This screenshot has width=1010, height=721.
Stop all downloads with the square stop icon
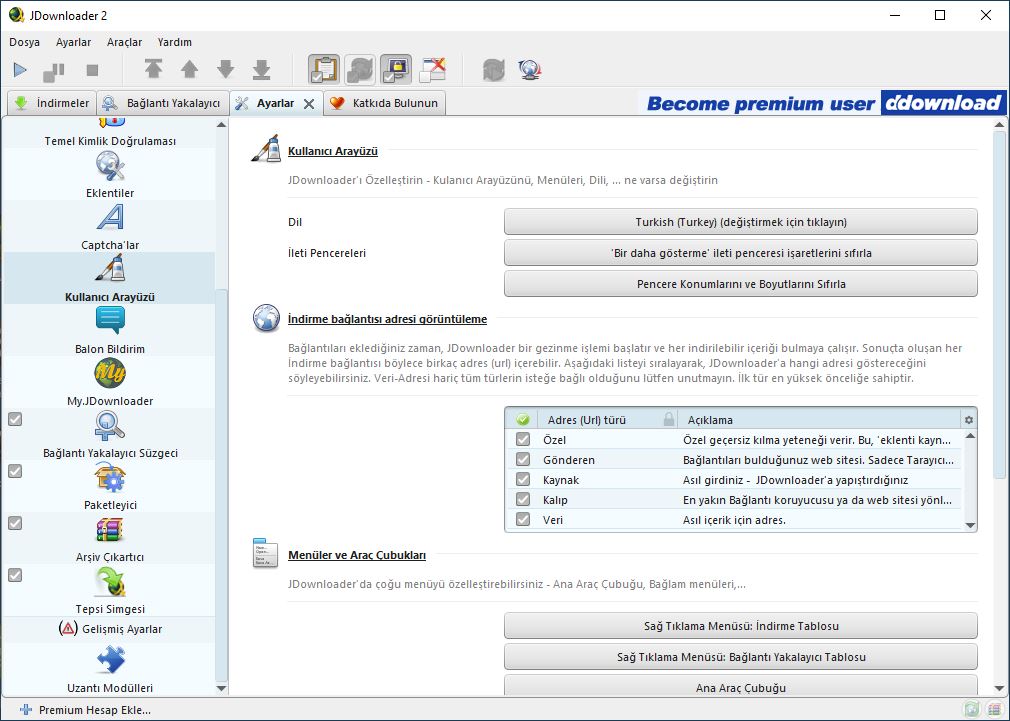[92, 70]
